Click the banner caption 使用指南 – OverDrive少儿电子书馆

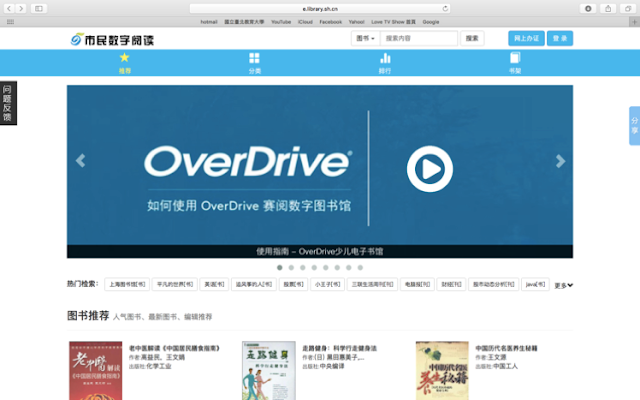coord(320,251)
